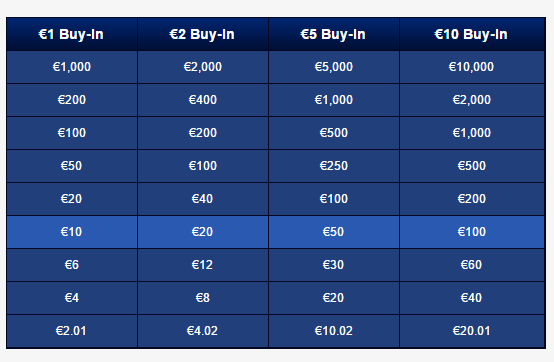Viewport: 554px width, 362px height.
Task: Click the €10 Buy-In column header
Action: click(x=472, y=34)
